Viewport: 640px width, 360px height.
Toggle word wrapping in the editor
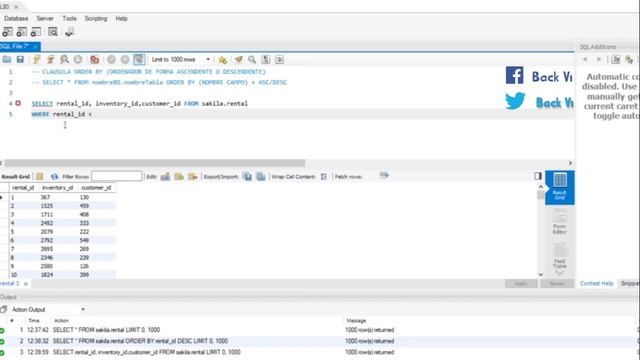(280, 60)
